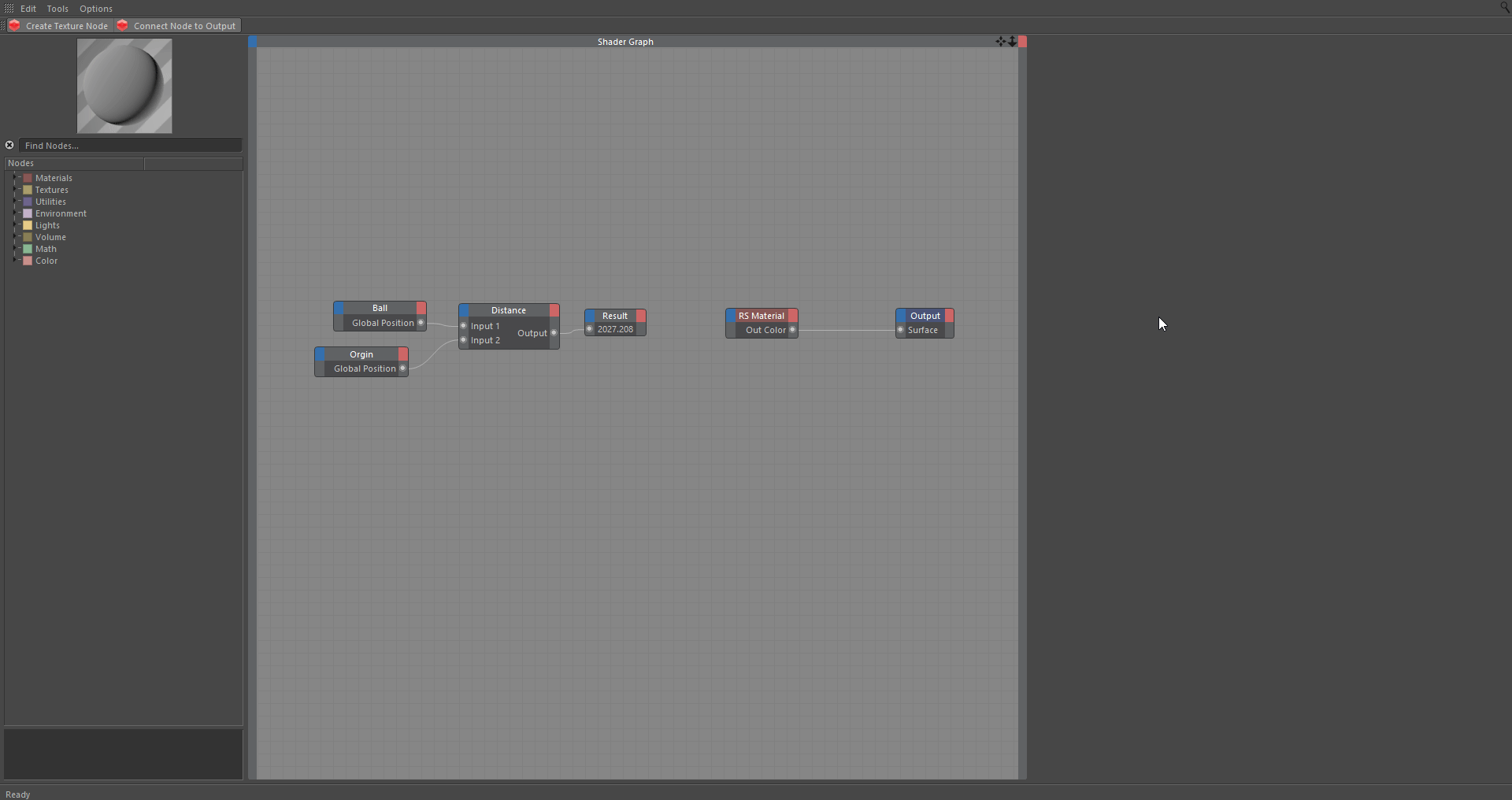Open the Tools menu
This screenshot has width=1512, height=800.
point(57,9)
